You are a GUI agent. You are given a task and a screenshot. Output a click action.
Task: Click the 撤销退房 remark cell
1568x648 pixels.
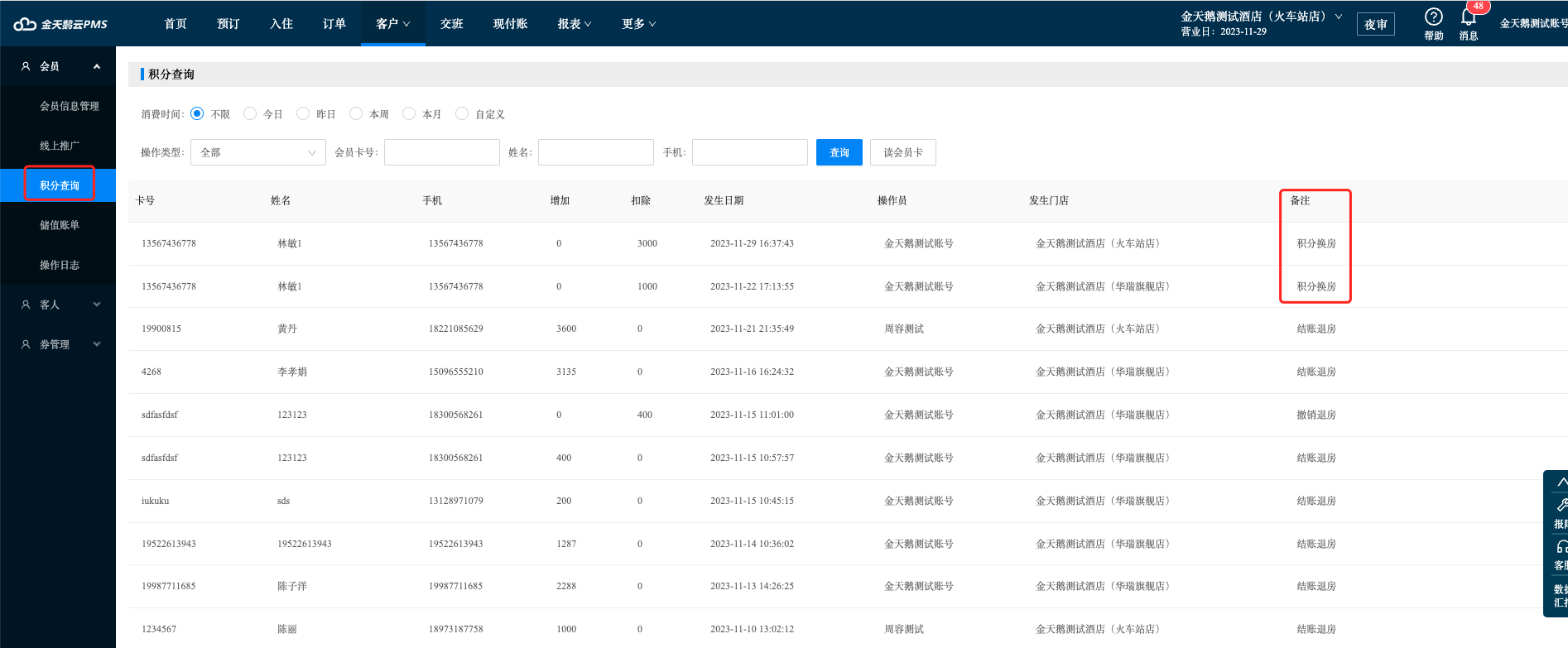(x=1316, y=415)
